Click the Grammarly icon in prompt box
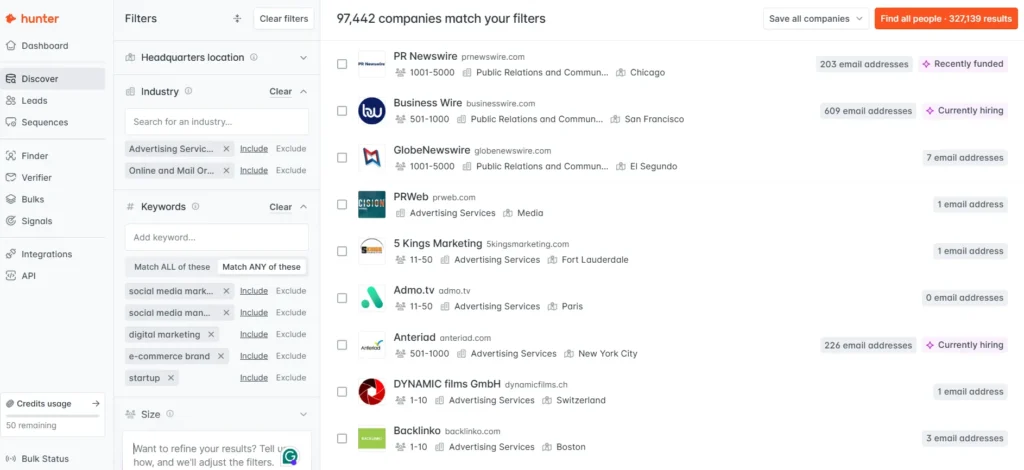 click(x=290, y=456)
